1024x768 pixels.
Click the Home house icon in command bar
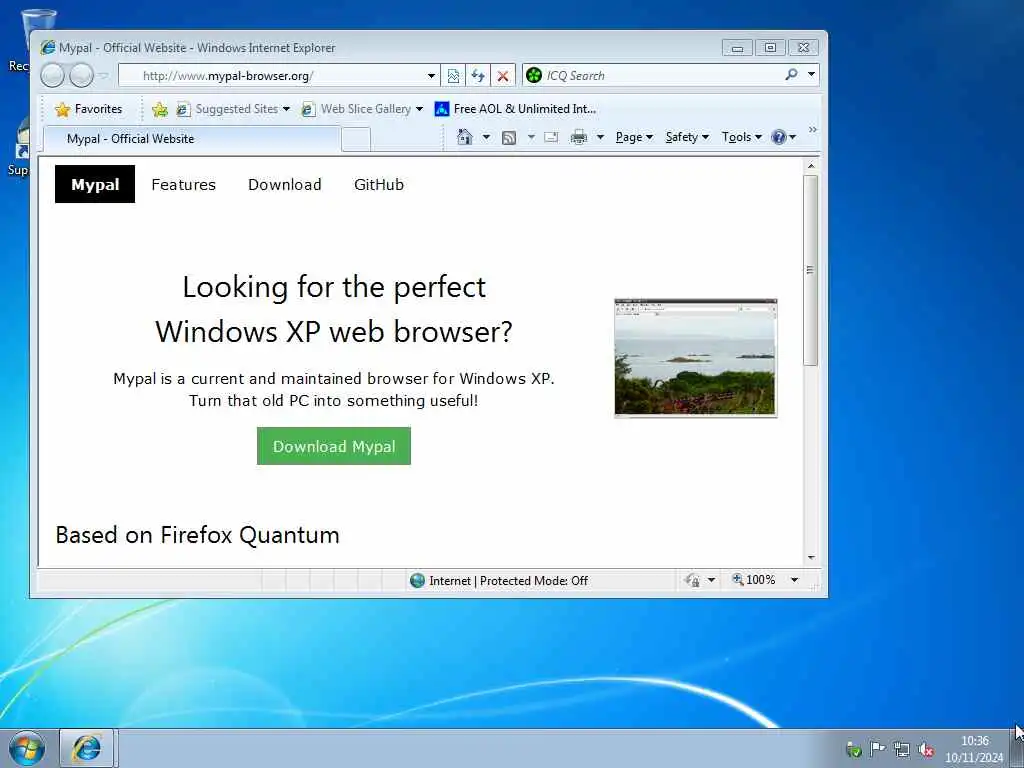[x=464, y=137]
